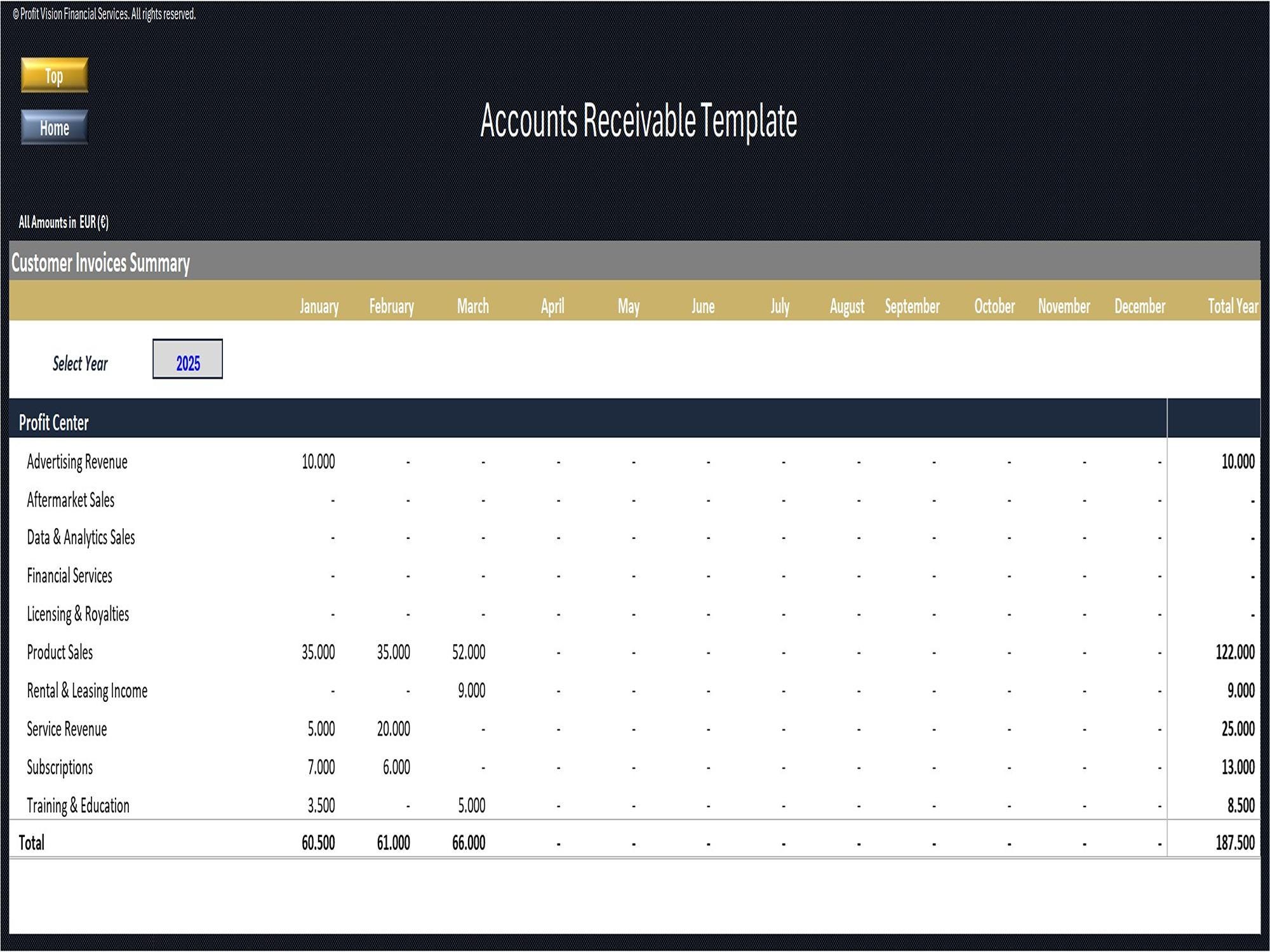Click the Rental & Leasing Income row
The image size is (1270, 952).
(x=86, y=691)
